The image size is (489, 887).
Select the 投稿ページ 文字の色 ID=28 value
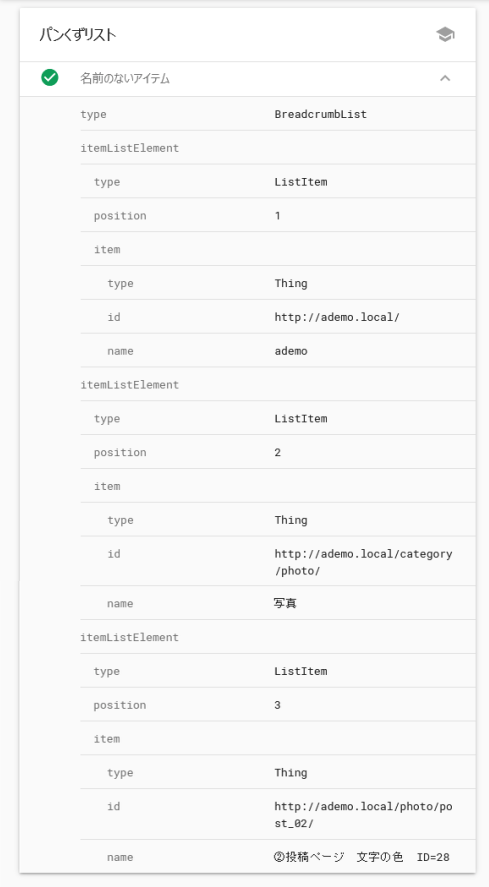point(362,857)
